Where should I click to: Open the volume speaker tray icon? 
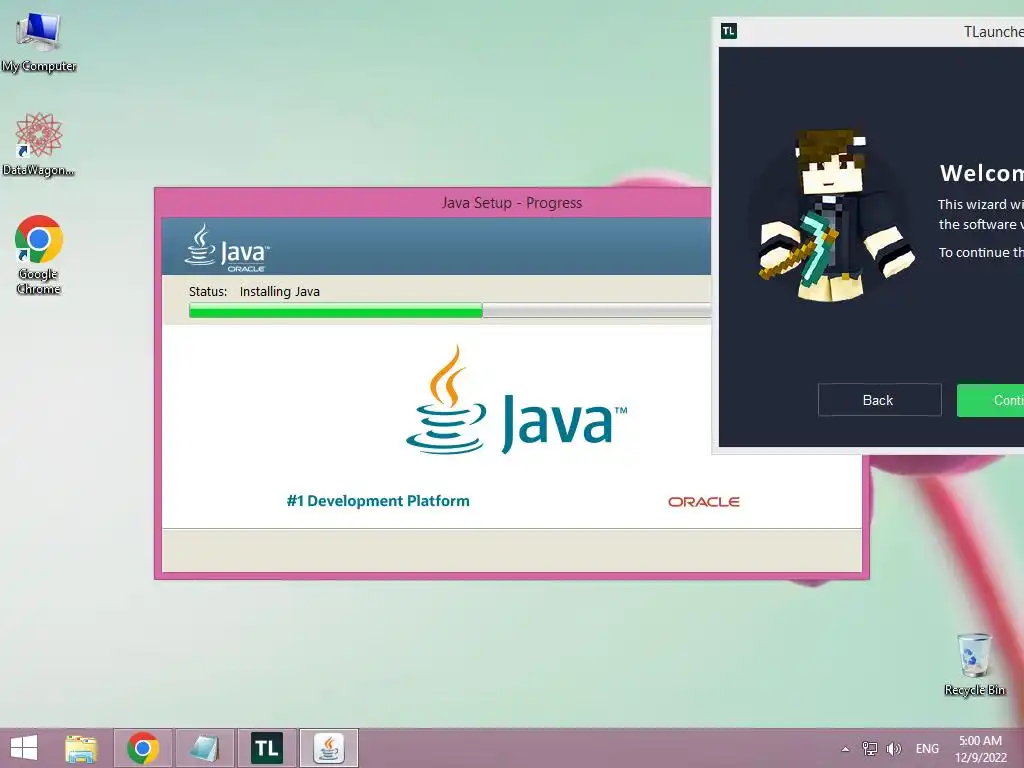tap(893, 748)
